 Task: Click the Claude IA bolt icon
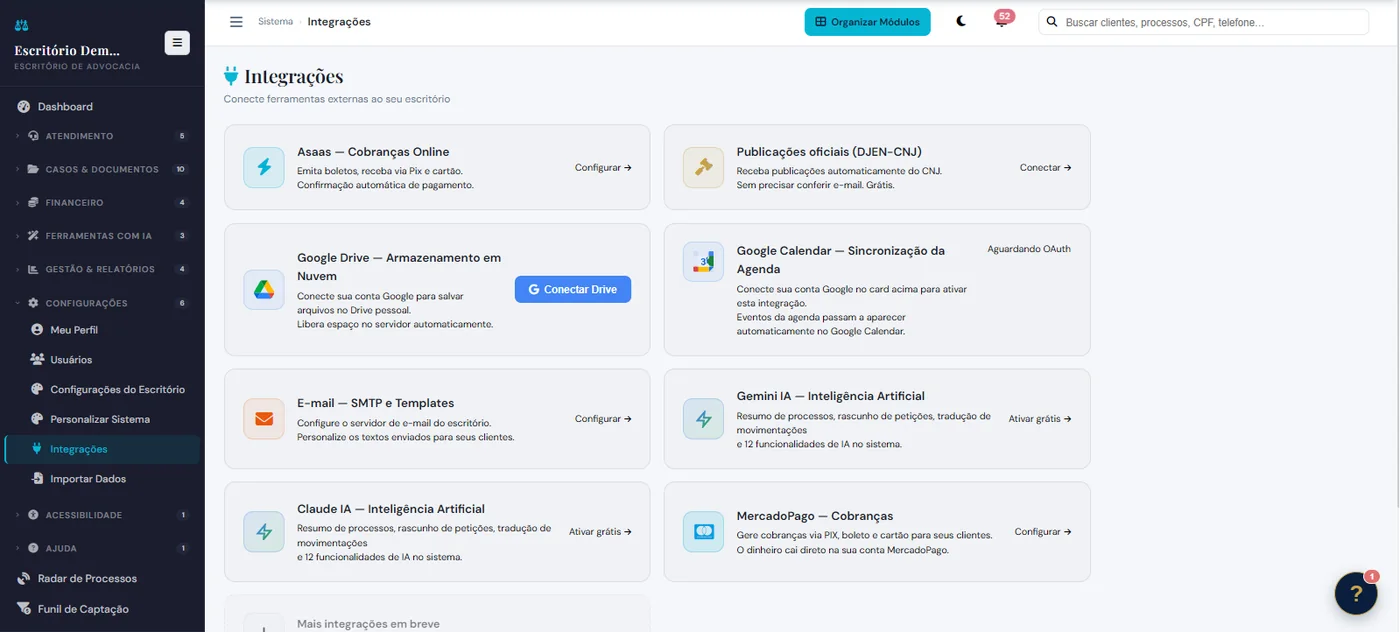[264, 532]
